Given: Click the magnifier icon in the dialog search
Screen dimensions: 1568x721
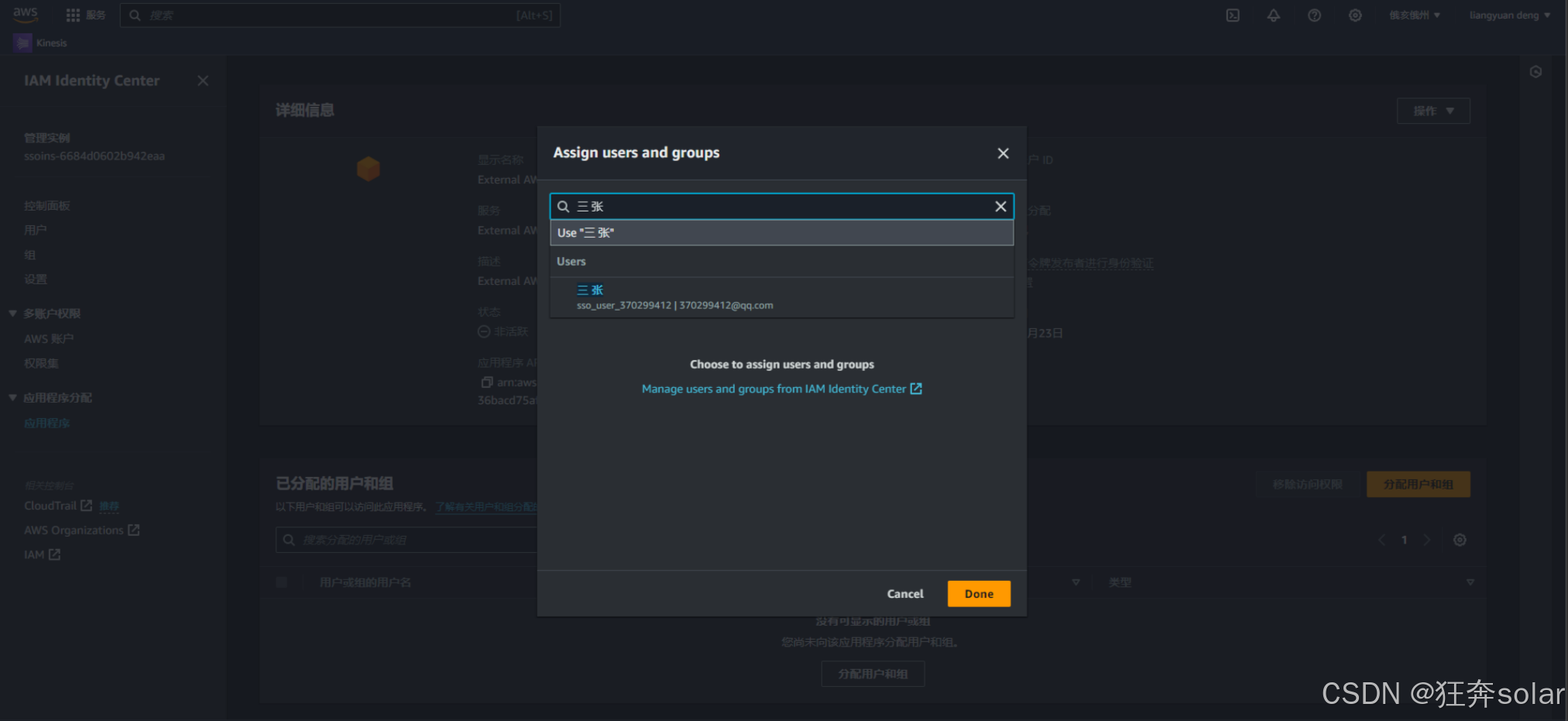Looking at the screenshot, I should (x=564, y=207).
